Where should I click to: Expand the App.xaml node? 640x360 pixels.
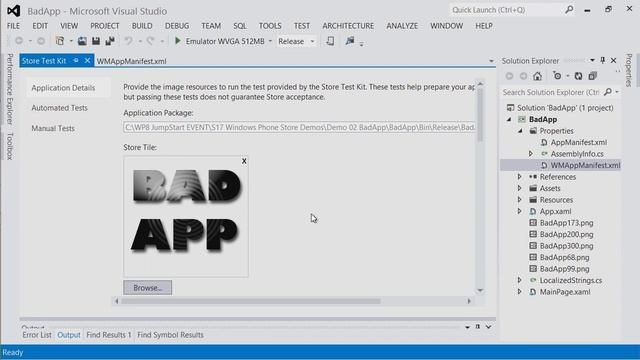tap(520, 211)
